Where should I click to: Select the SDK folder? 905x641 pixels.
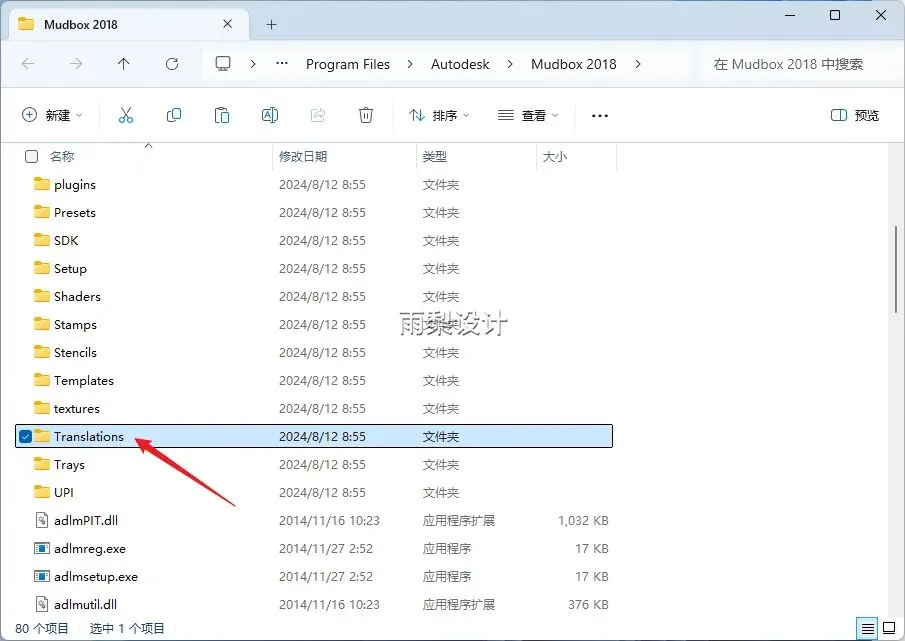[x=314, y=240]
